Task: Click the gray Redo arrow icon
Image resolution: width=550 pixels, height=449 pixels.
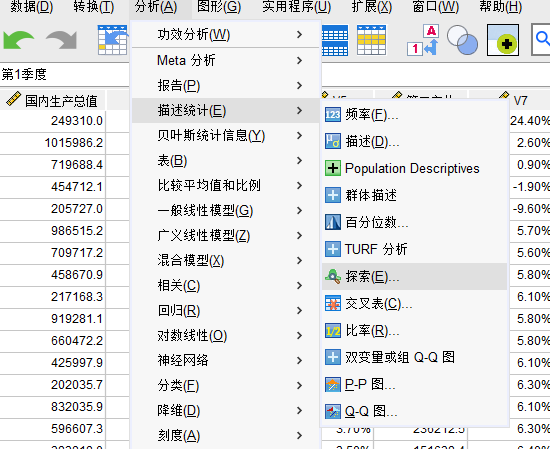Action: pyautogui.click(x=61, y=40)
